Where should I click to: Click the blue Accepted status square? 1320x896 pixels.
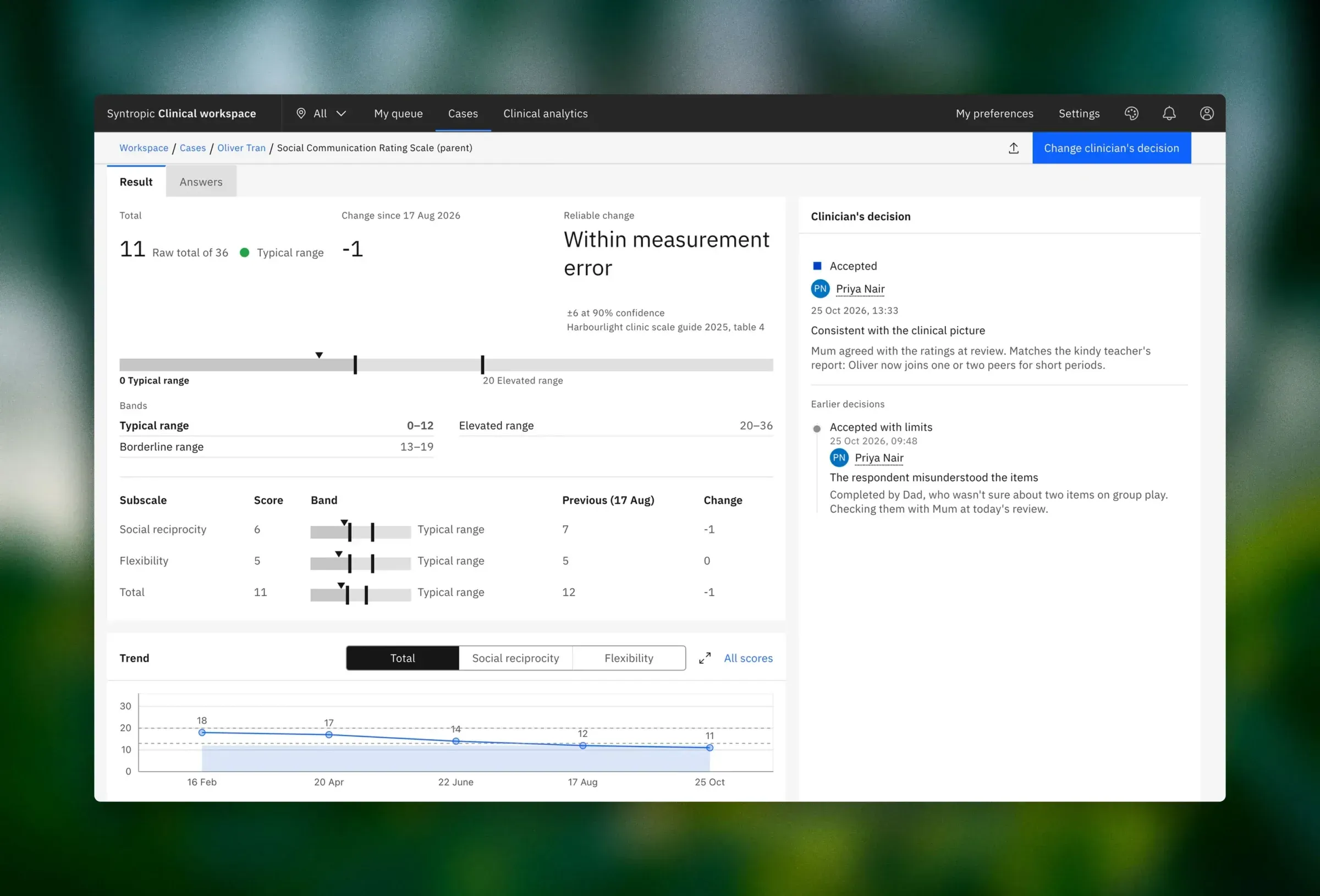(x=817, y=266)
